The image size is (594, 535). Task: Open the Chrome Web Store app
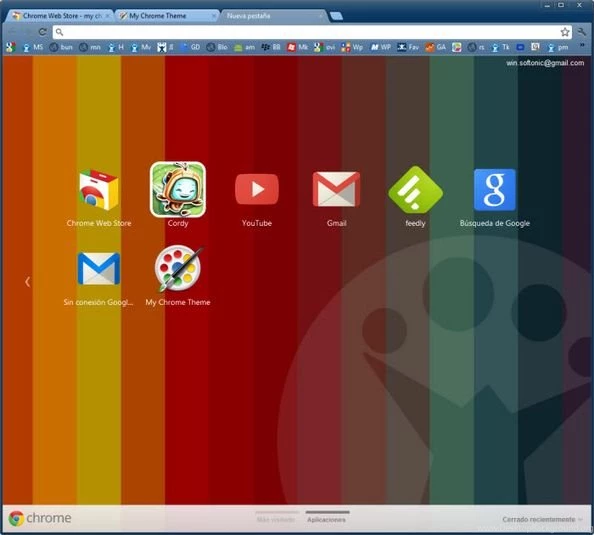click(99, 191)
